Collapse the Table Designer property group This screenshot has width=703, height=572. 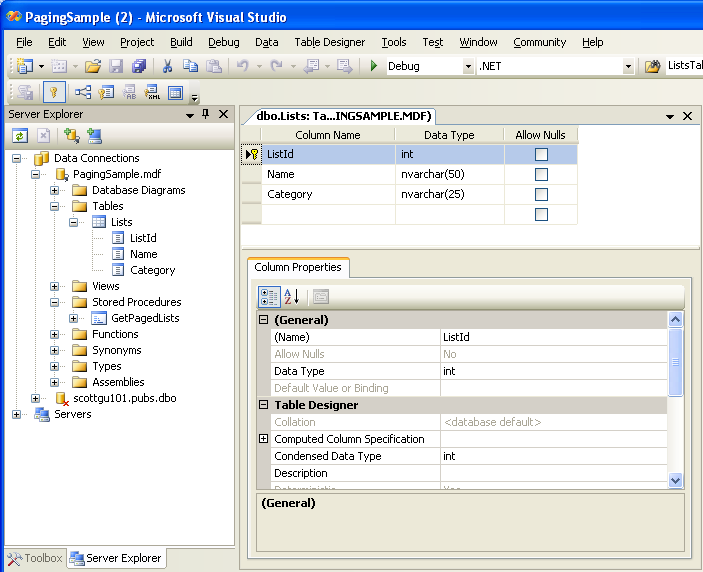[x=264, y=405]
